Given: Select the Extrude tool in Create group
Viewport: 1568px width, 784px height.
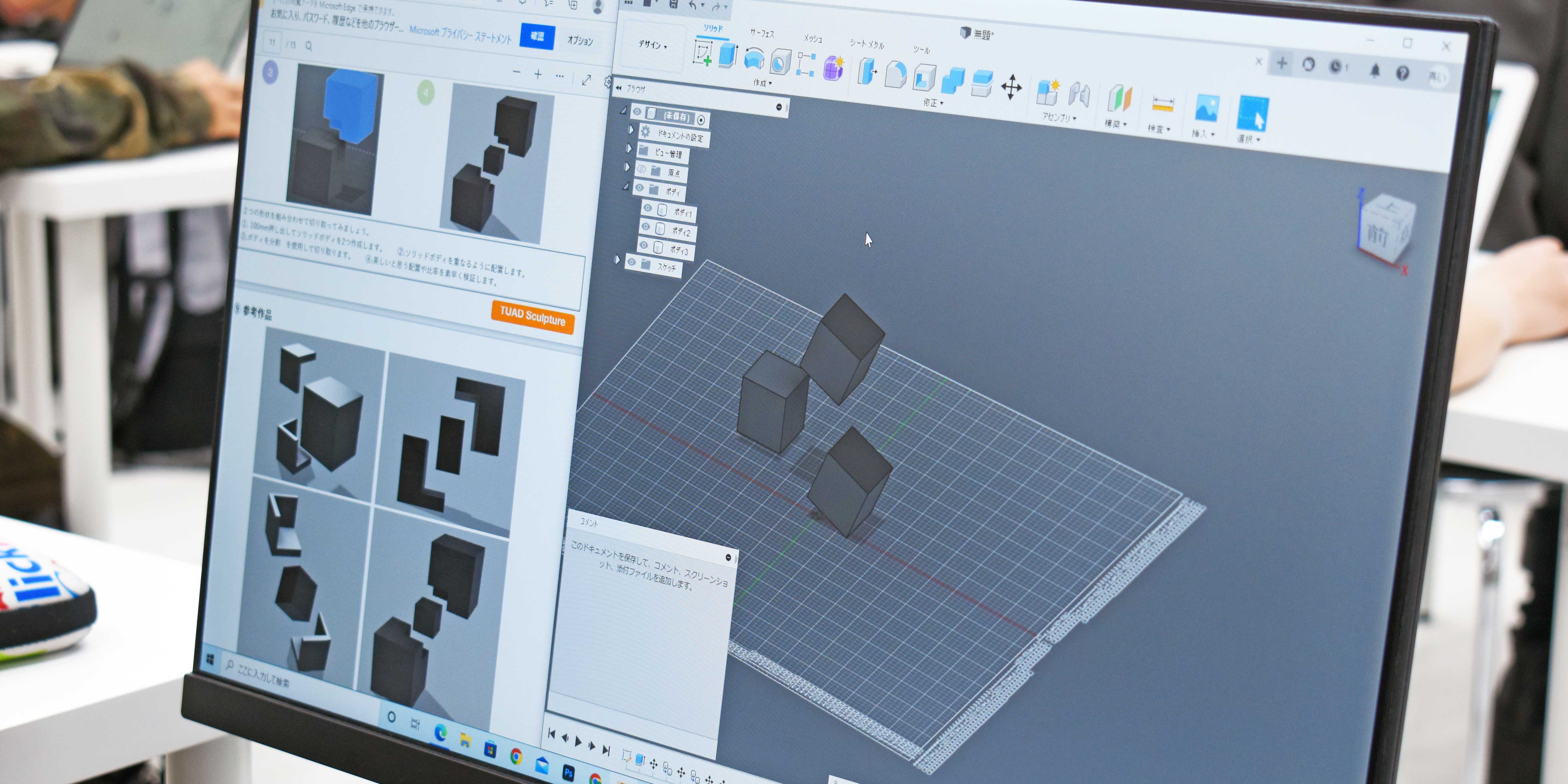Looking at the screenshot, I should coord(728,55).
